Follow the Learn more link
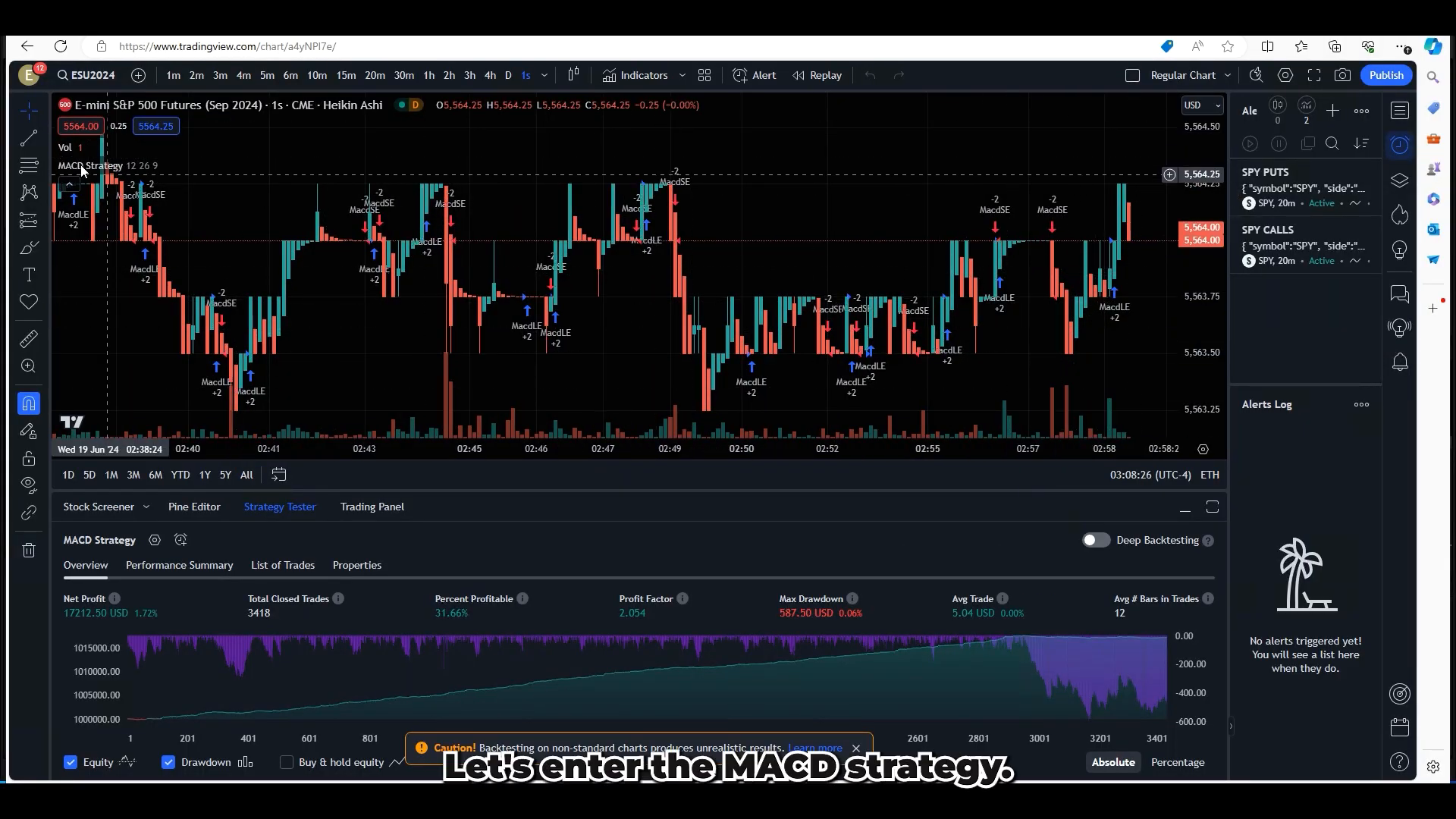Image resolution: width=1456 pixels, height=819 pixels. coord(815,748)
